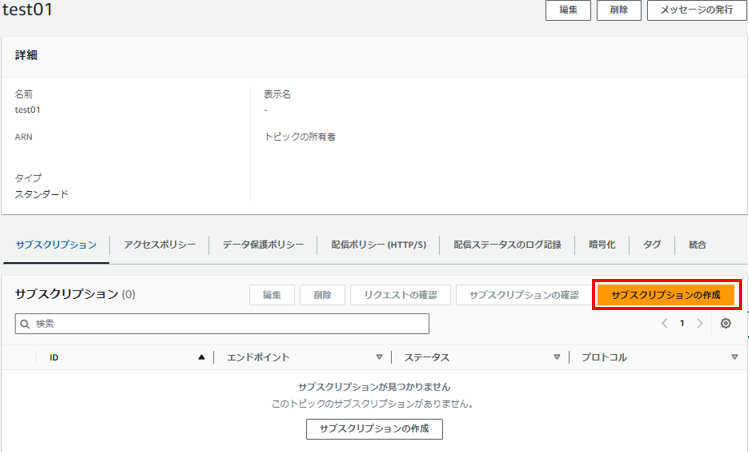Viewport: 749px width, 452px height.
Task: Click the ARN label
Action: [23, 137]
